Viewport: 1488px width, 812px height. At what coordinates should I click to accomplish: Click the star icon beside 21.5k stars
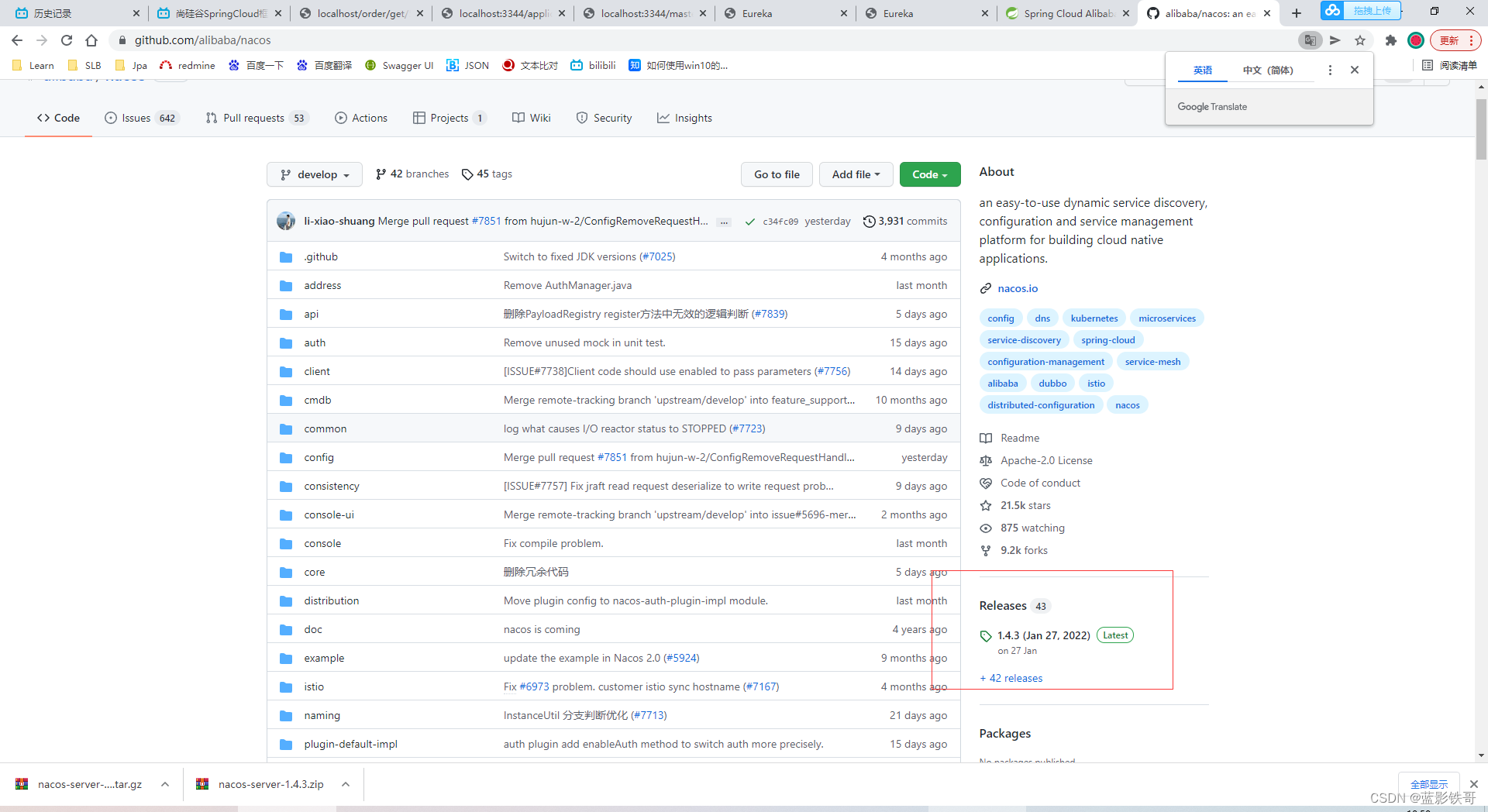click(x=986, y=505)
